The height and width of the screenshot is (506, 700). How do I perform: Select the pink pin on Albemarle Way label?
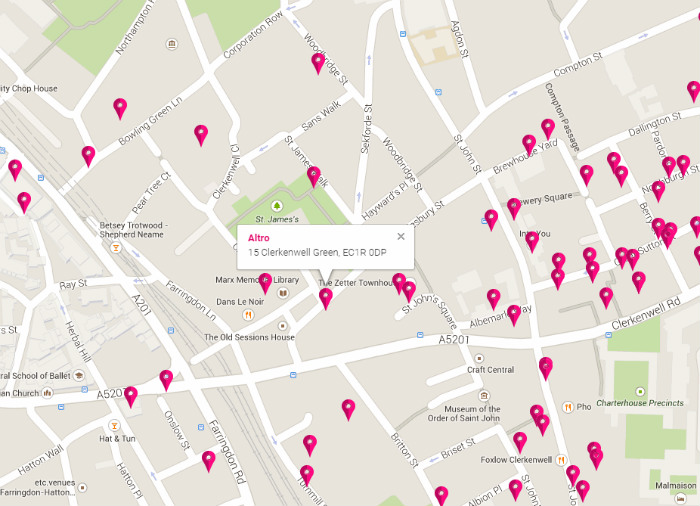pos(514,315)
